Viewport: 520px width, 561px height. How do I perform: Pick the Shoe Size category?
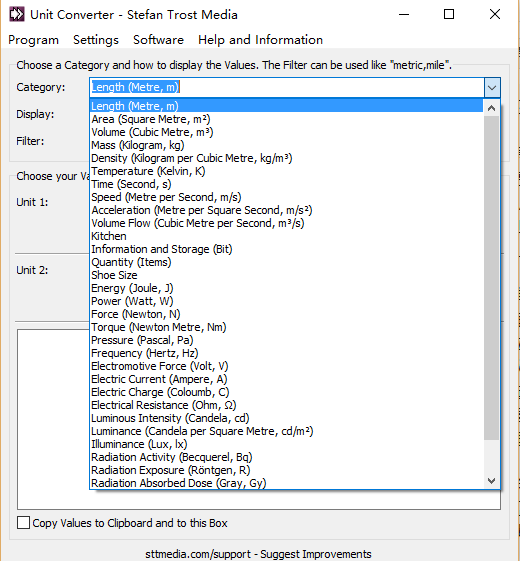(x=286, y=275)
